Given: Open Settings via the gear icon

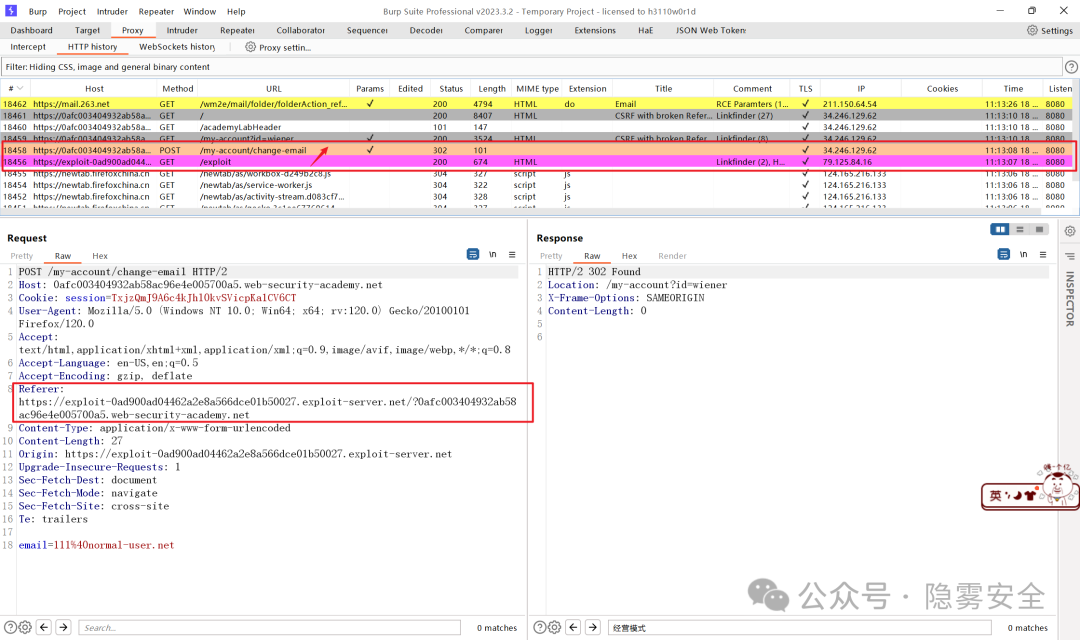Looking at the screenshot, I should (1032, 30).
